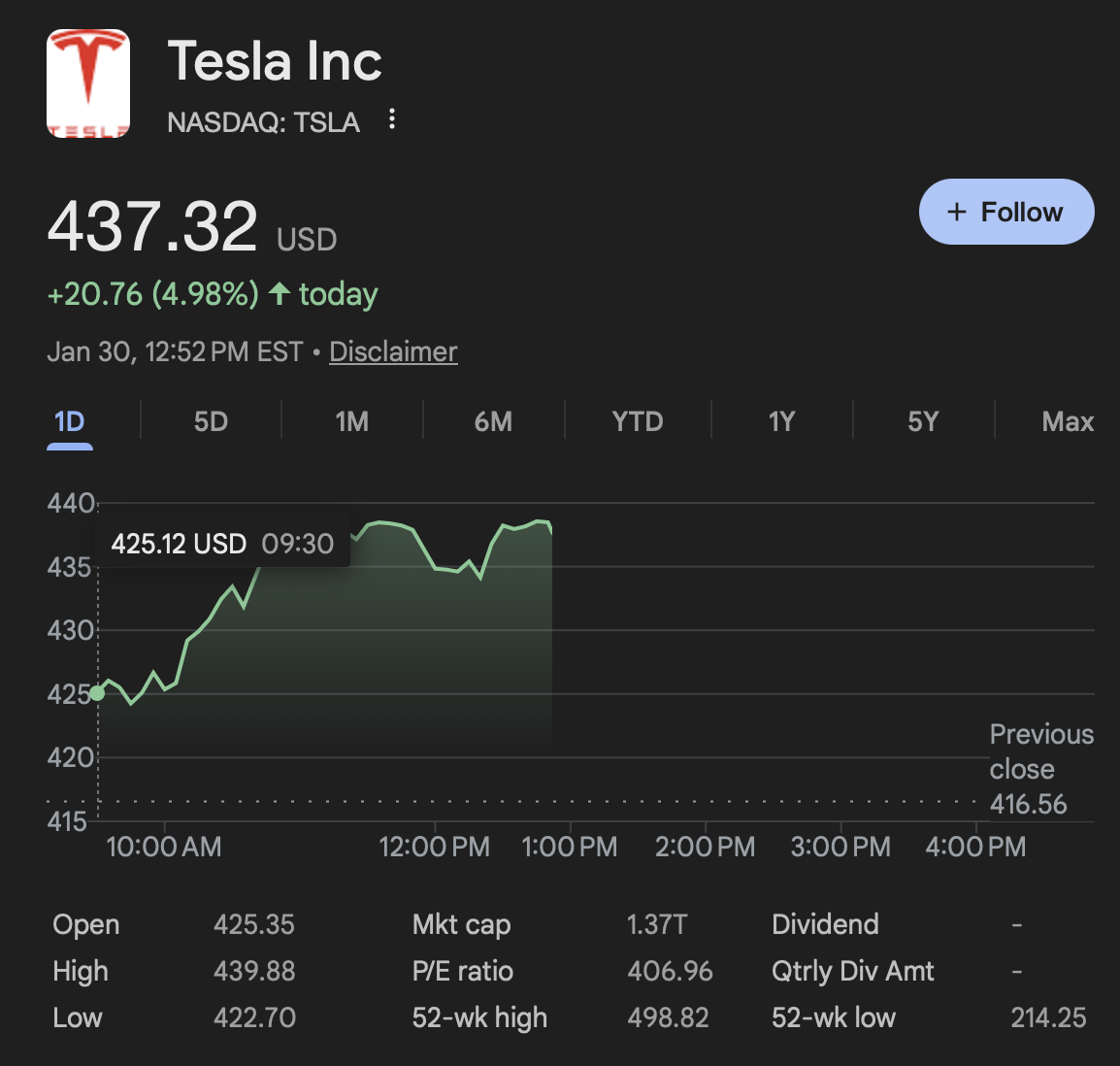
Task: Click the 425.12 USD price tooltip
Action: [x=222, y=543]
